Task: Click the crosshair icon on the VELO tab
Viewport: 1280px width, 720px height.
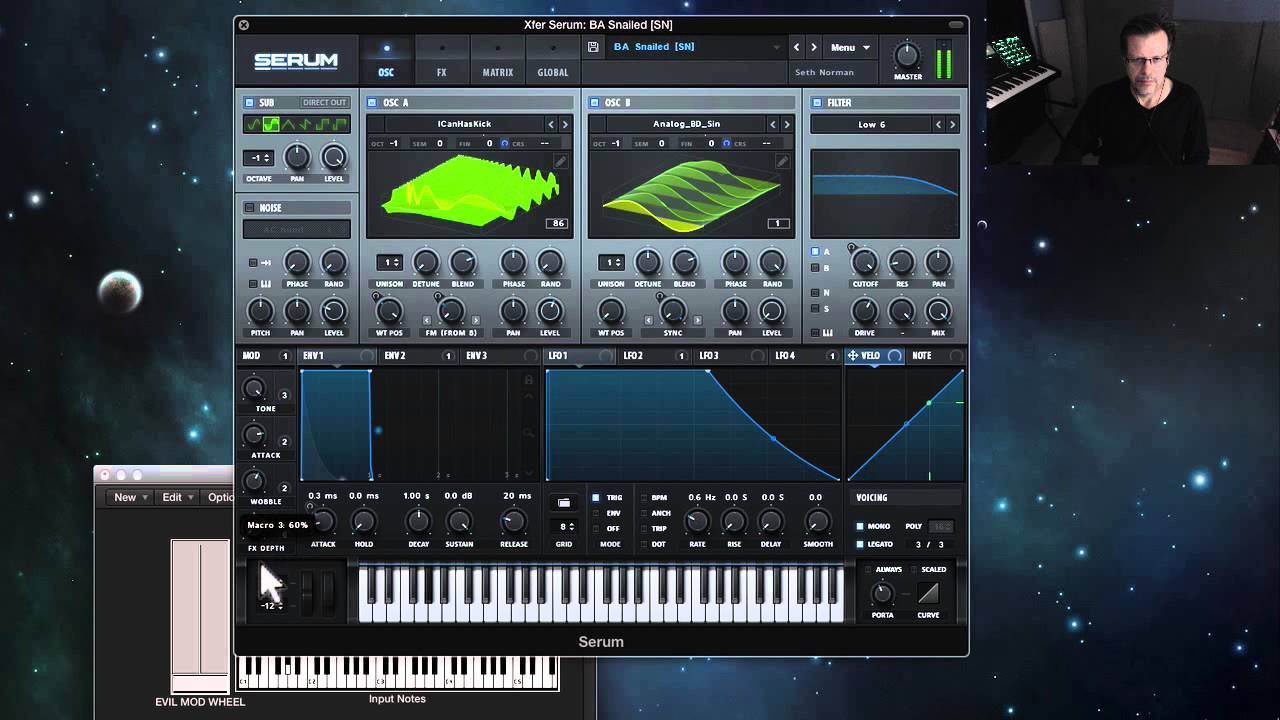Action: (x=851, y=355)
